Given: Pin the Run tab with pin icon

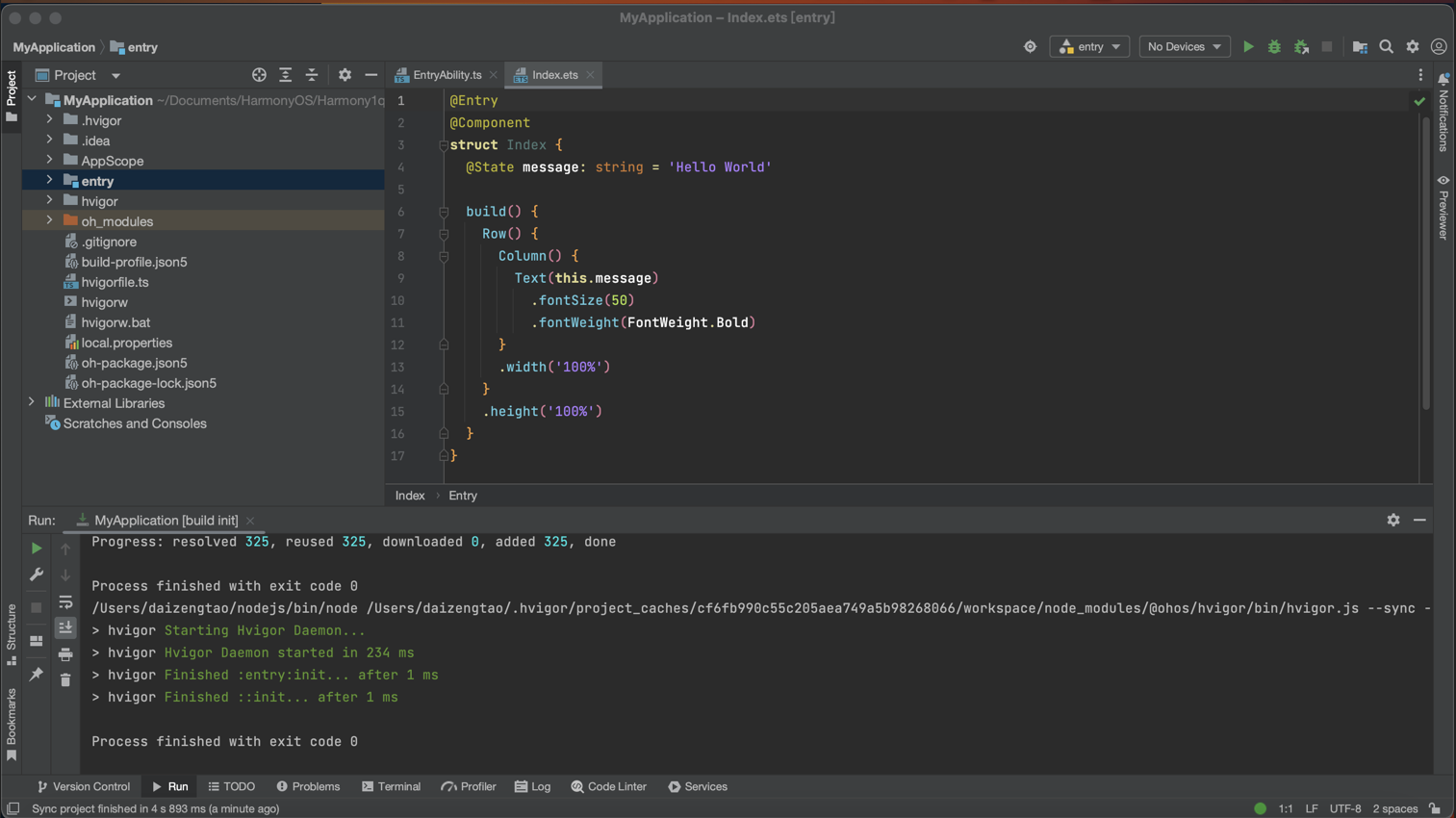Looking at the screenshot, I should [37, 675].
